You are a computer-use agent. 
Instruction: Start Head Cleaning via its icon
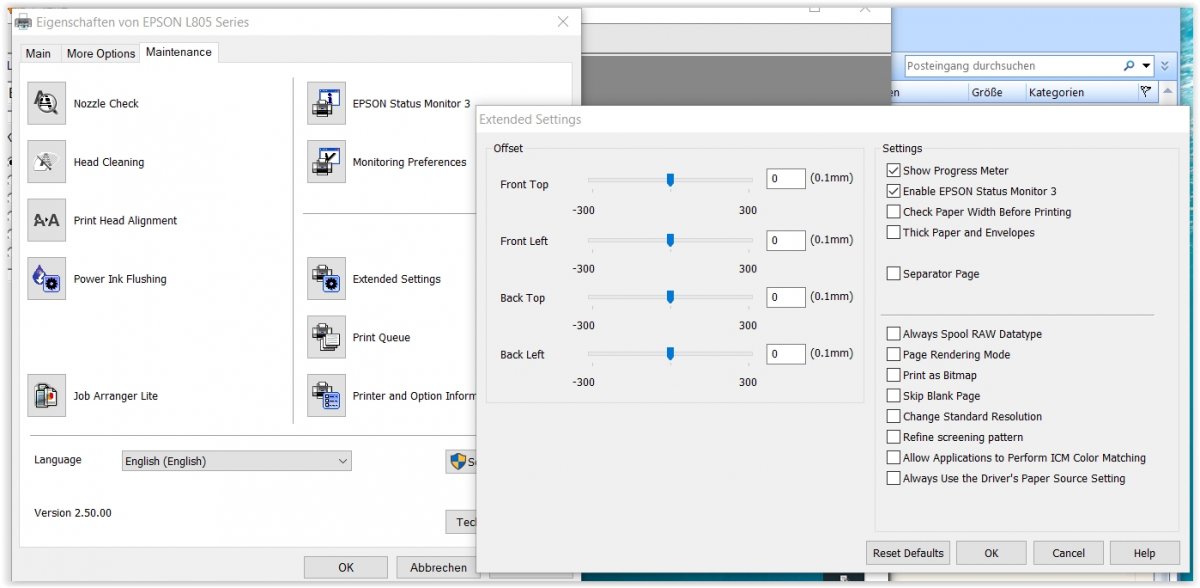pos(46,162)
